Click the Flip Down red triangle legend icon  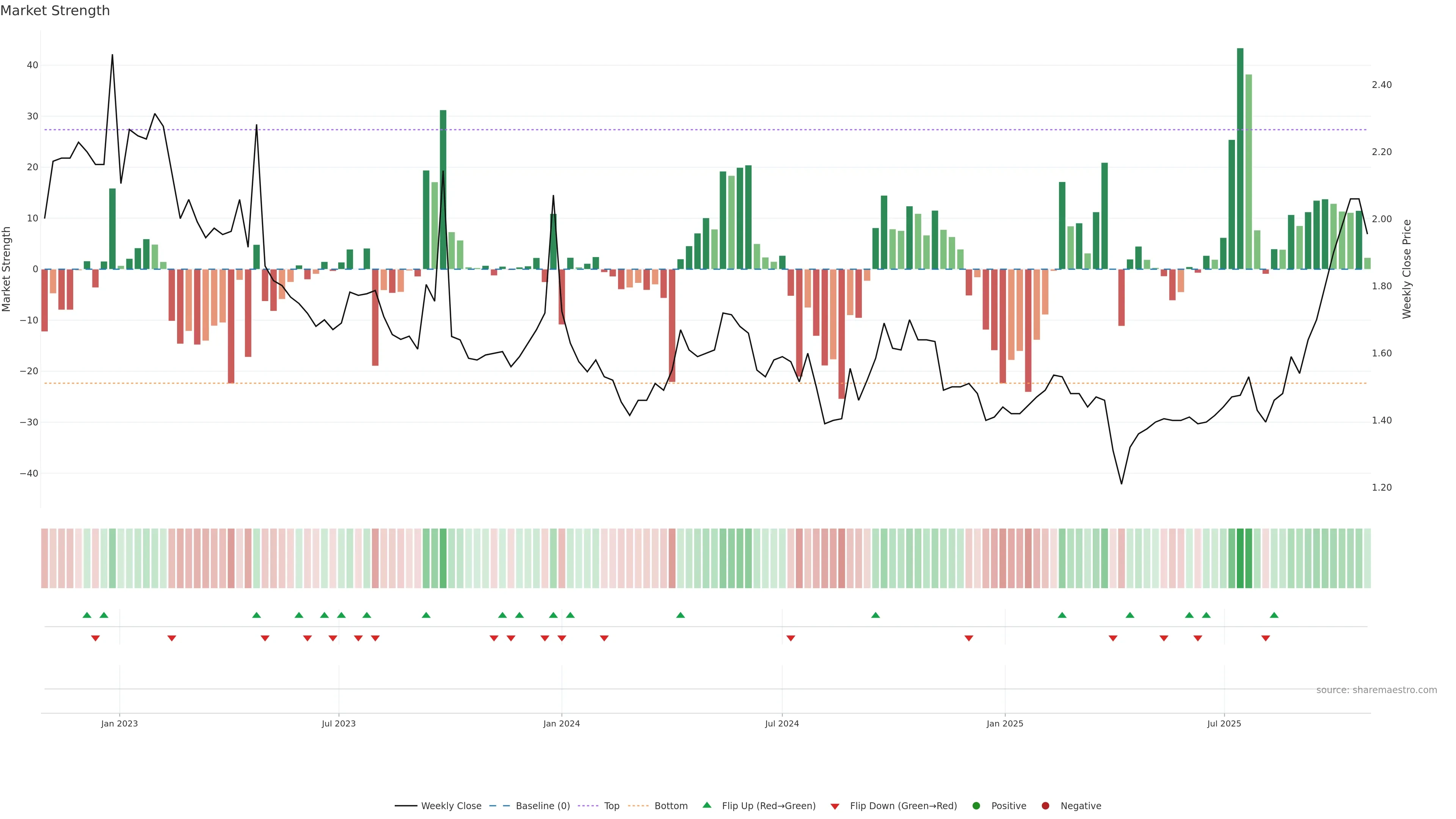pyautogui.click(x=835, y=806)
